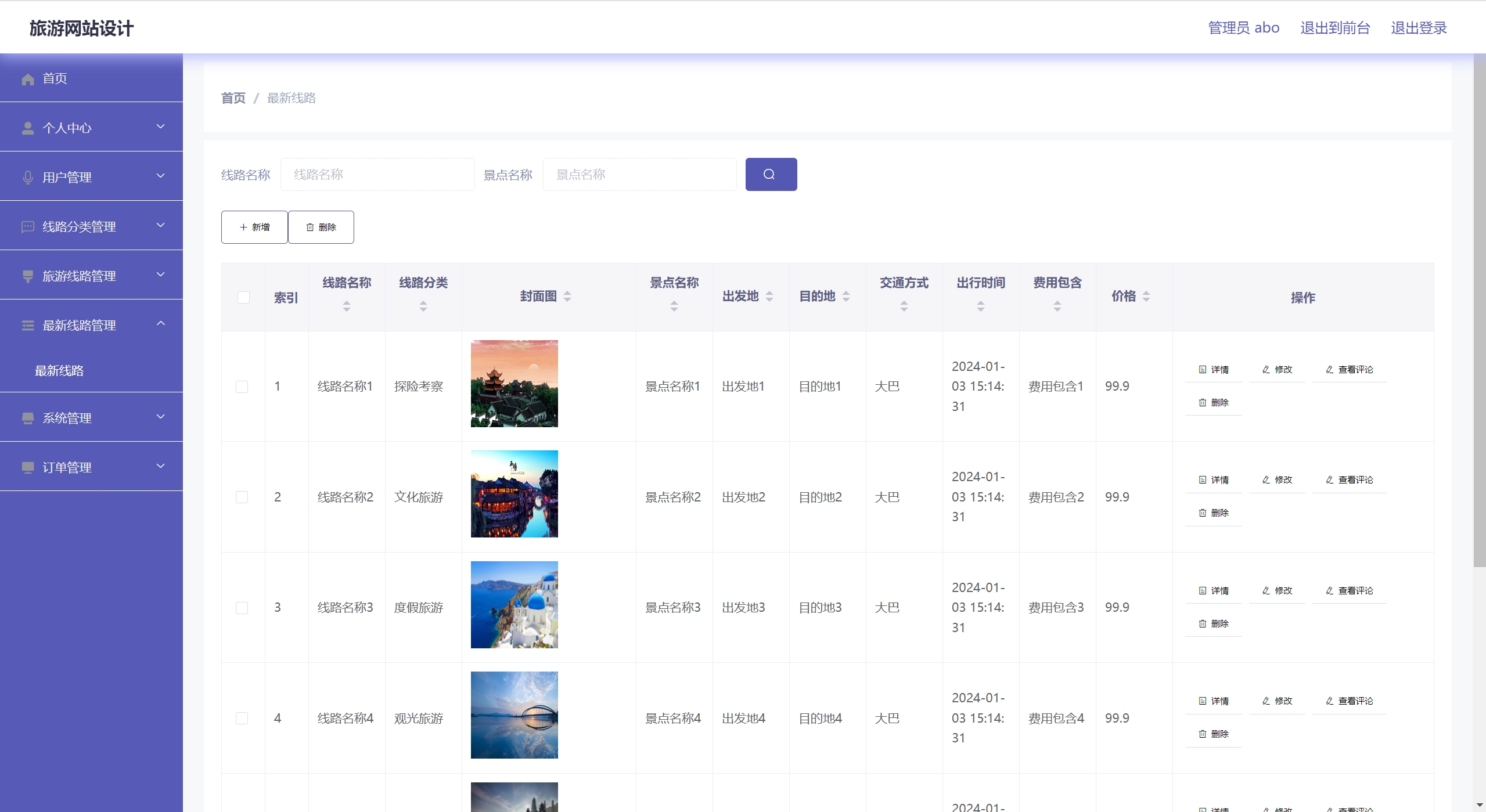This screenshot has height=812, width=1486.
Task: Sort table by 出发地 column arrows
Action: [x=769, y=297]
